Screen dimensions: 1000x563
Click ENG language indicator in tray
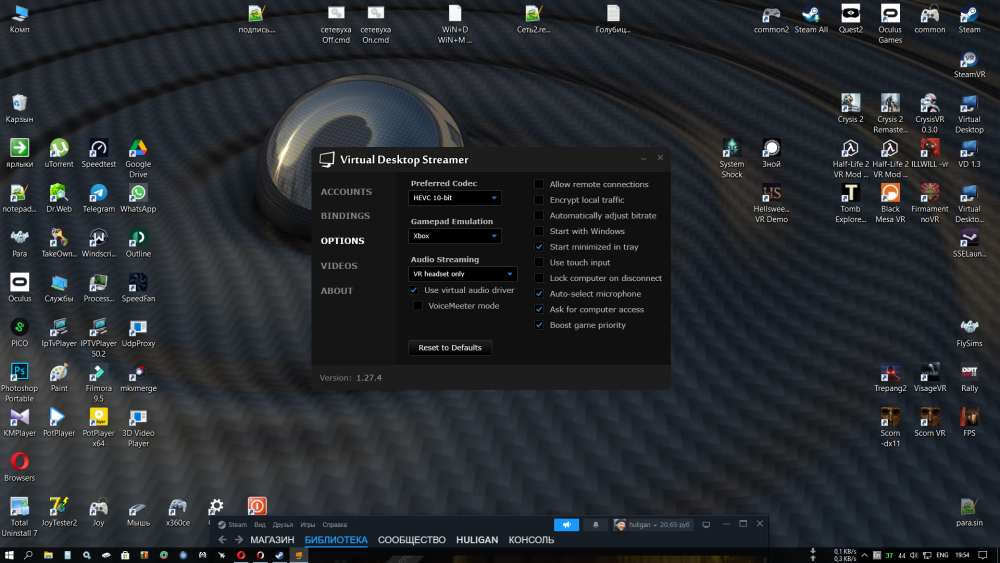942,555
